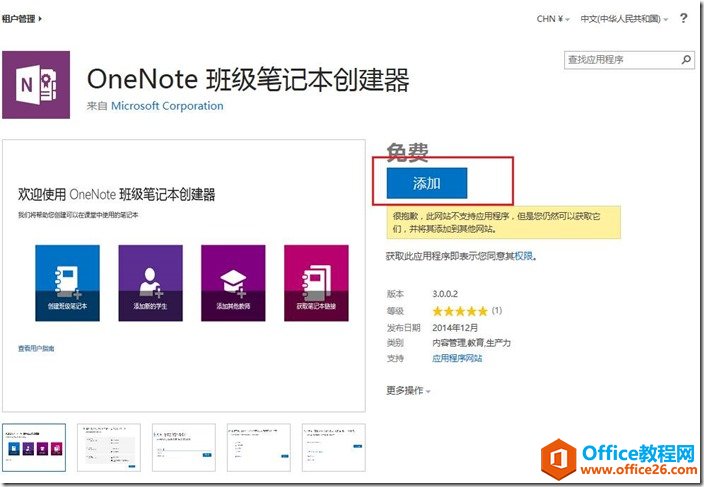The height and width of the screenshot is (487, 704).
Task: Select the third screenshot thumbnail
Action: coord(184,448)
